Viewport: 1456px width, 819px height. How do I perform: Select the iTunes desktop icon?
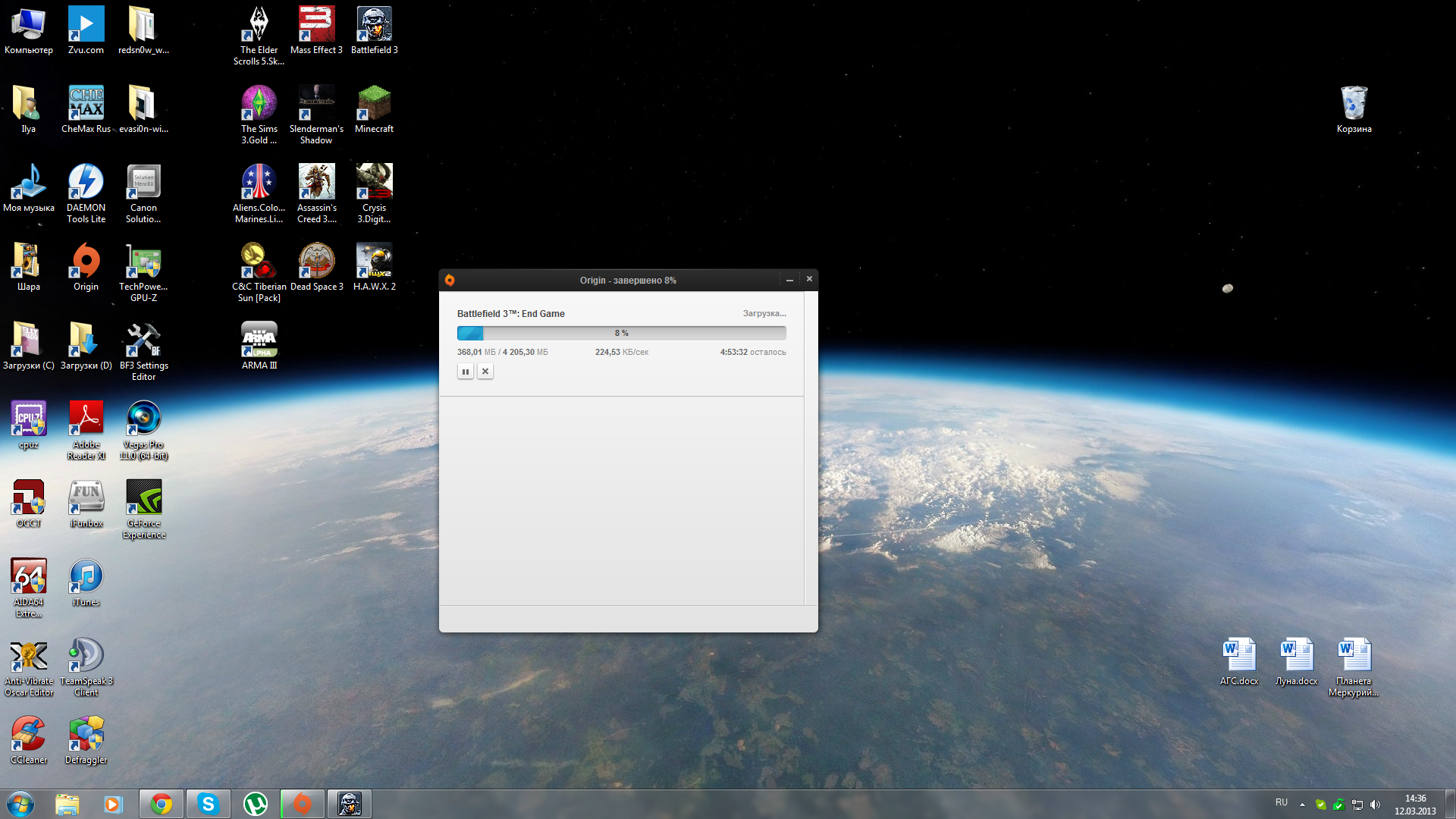pos(86,584)
